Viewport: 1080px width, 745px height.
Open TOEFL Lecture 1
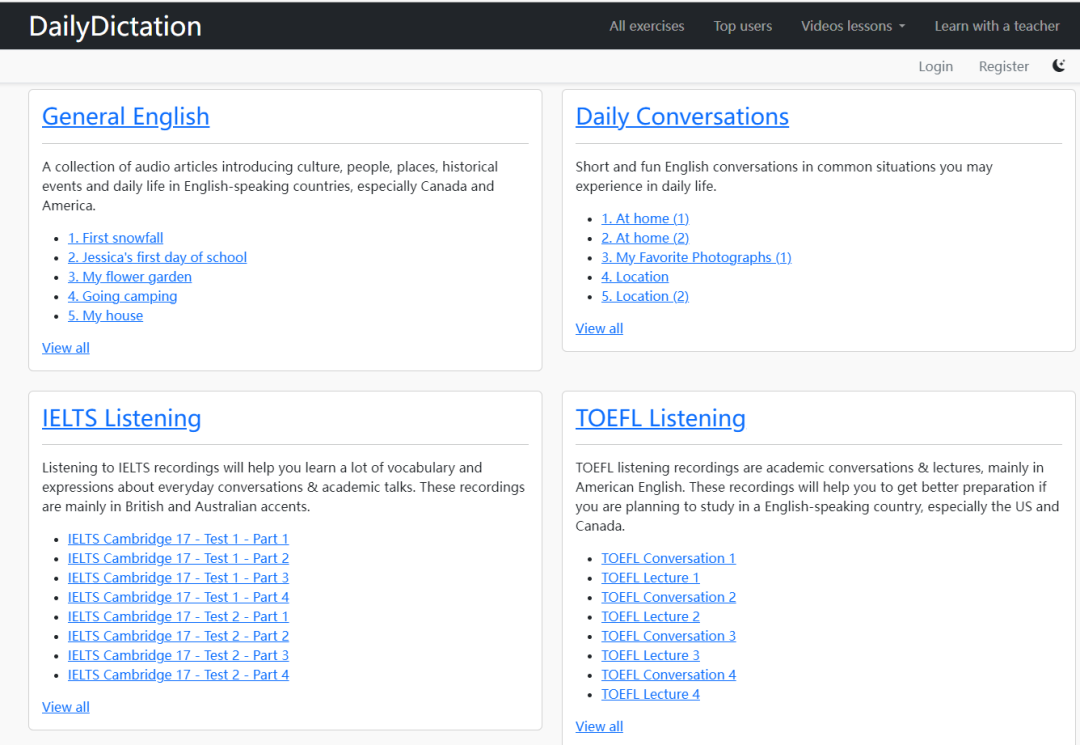tap(650, 578)
